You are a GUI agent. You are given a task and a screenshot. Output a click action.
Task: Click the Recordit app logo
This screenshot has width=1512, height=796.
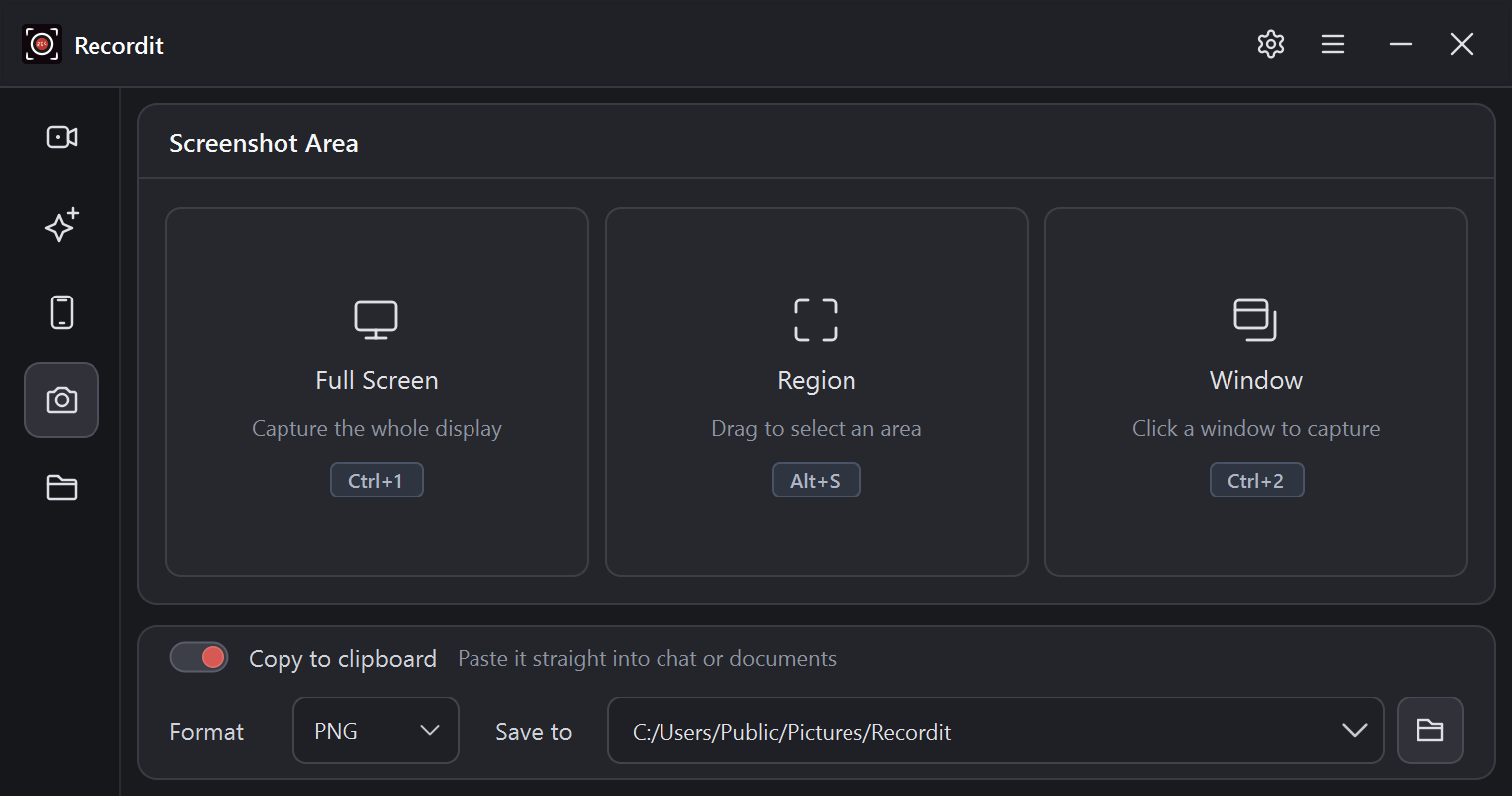42,44
